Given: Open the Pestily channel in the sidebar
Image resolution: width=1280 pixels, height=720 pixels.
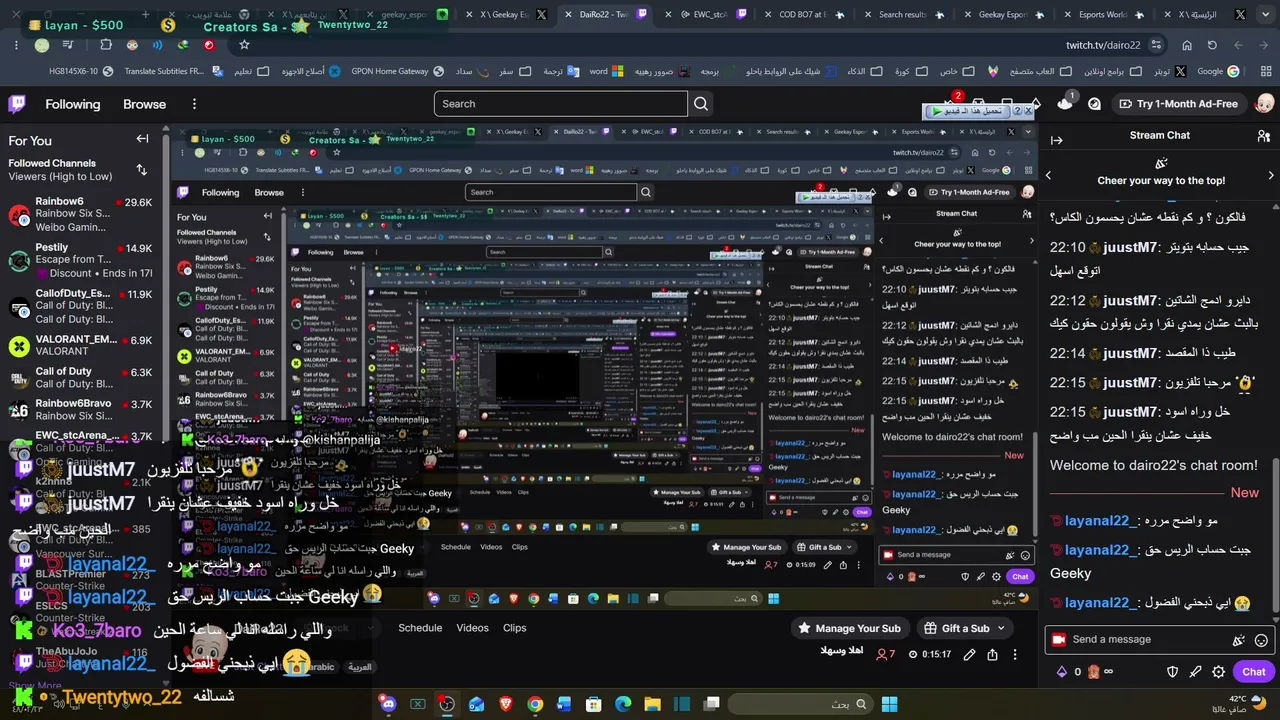Looking at the screenshot, I should pyautogui.click(x=80, y=260).
